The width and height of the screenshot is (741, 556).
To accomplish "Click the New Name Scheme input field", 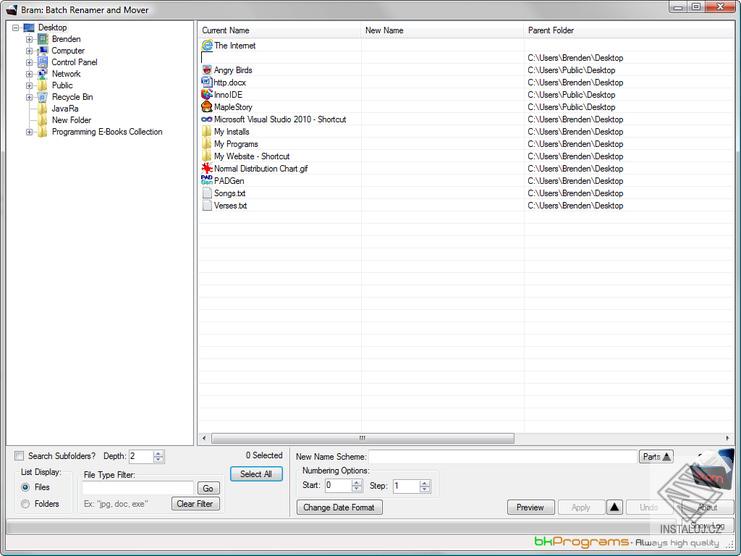I will [x=503, y=457].
